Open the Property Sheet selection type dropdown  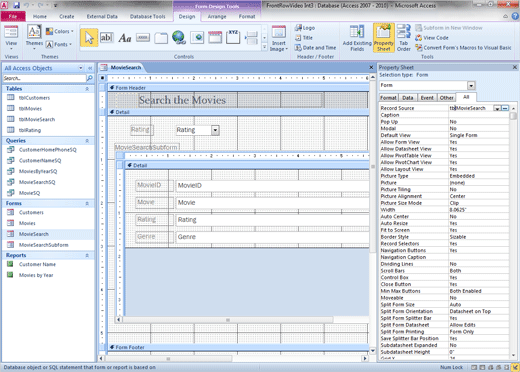click(x=471, y=86)
